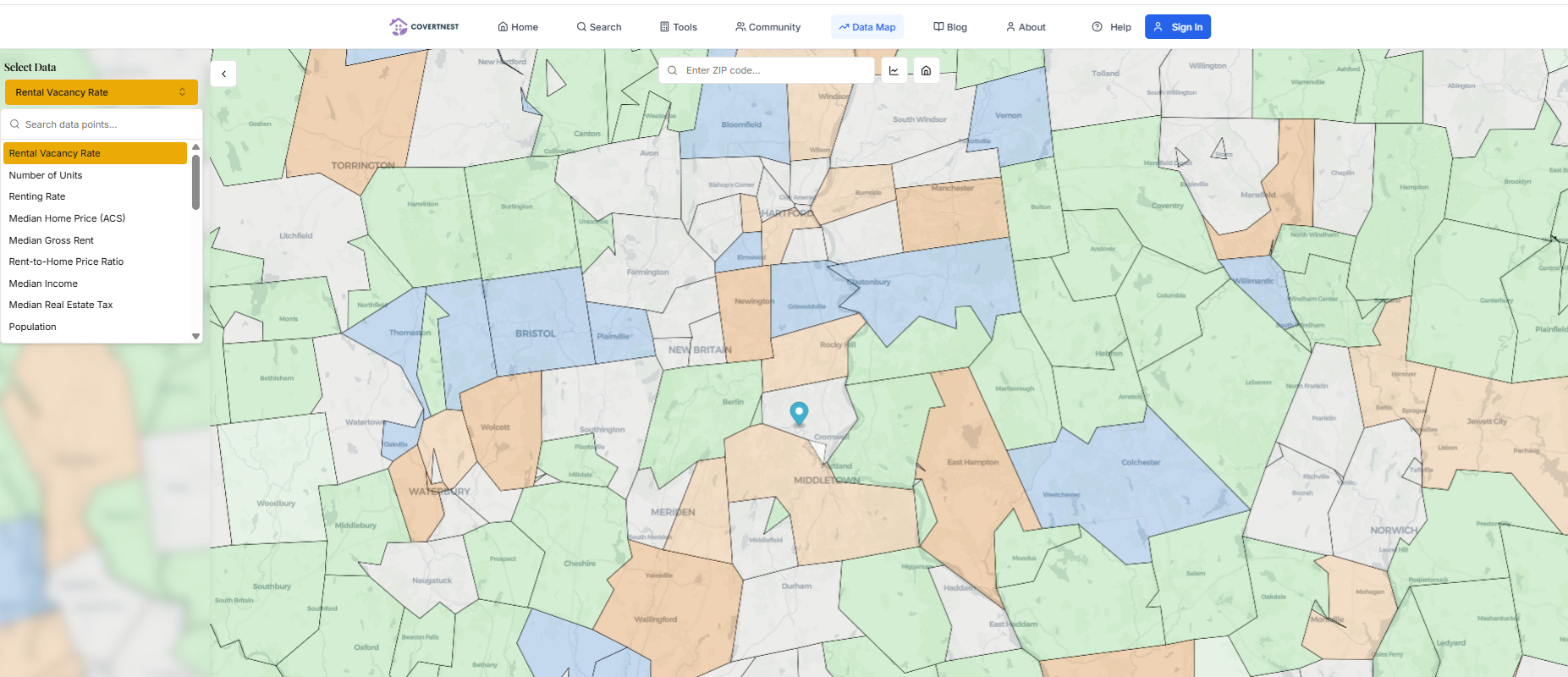Image resolution: width=1568 pixels, height=677 pixels.
Task: Open the Rental Vacancy Rate dropdown
Action: [102, 92]
